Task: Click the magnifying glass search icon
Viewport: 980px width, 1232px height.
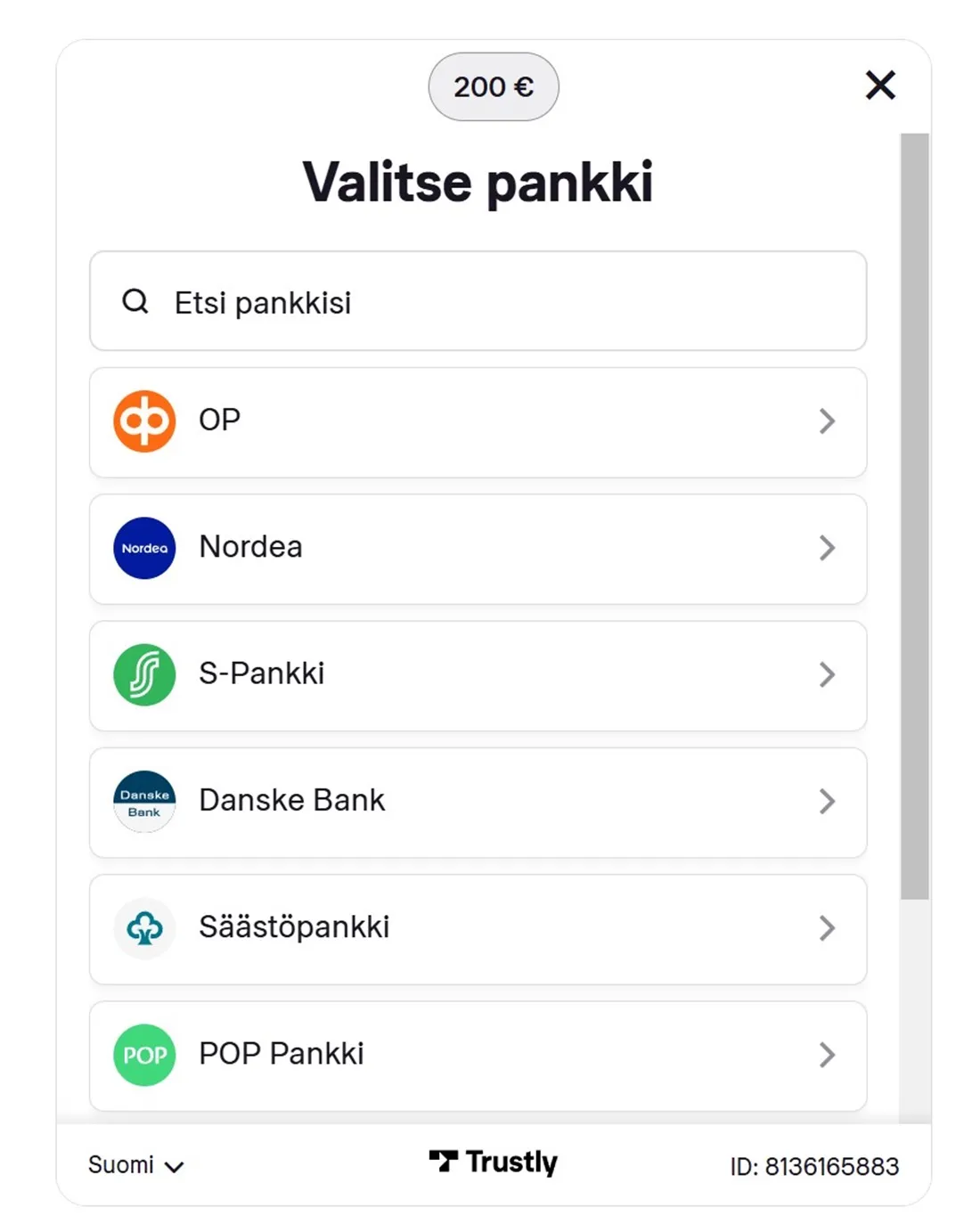Action: coord(135,302)
